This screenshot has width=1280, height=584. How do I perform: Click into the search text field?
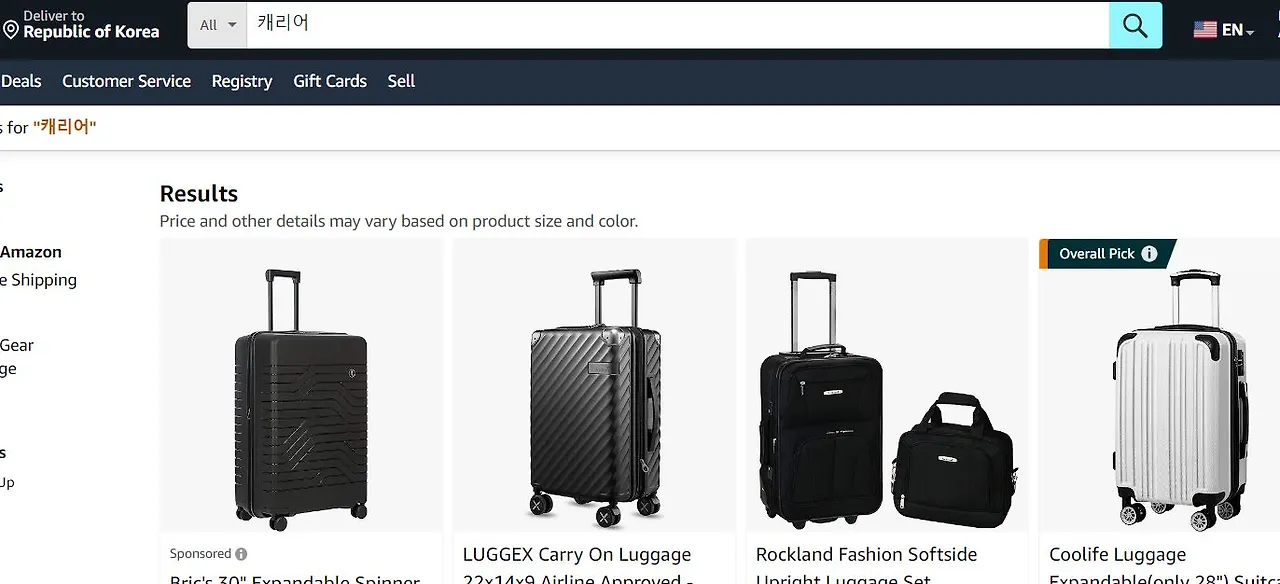(x=678, y=25)
